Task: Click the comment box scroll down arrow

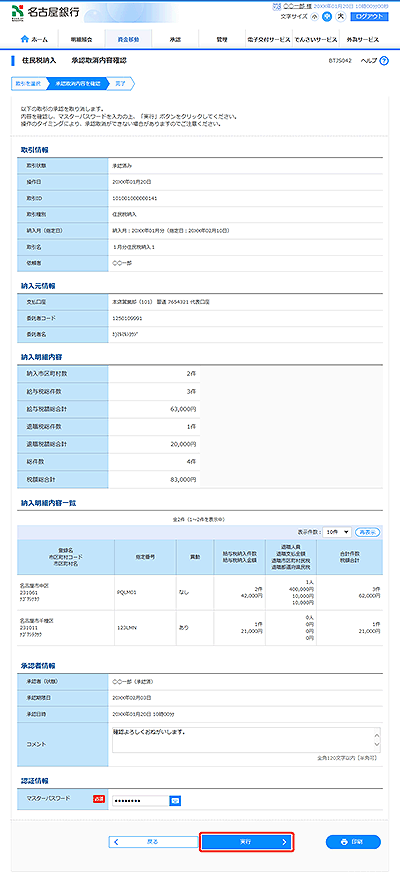Action: [x=377, y=747]
